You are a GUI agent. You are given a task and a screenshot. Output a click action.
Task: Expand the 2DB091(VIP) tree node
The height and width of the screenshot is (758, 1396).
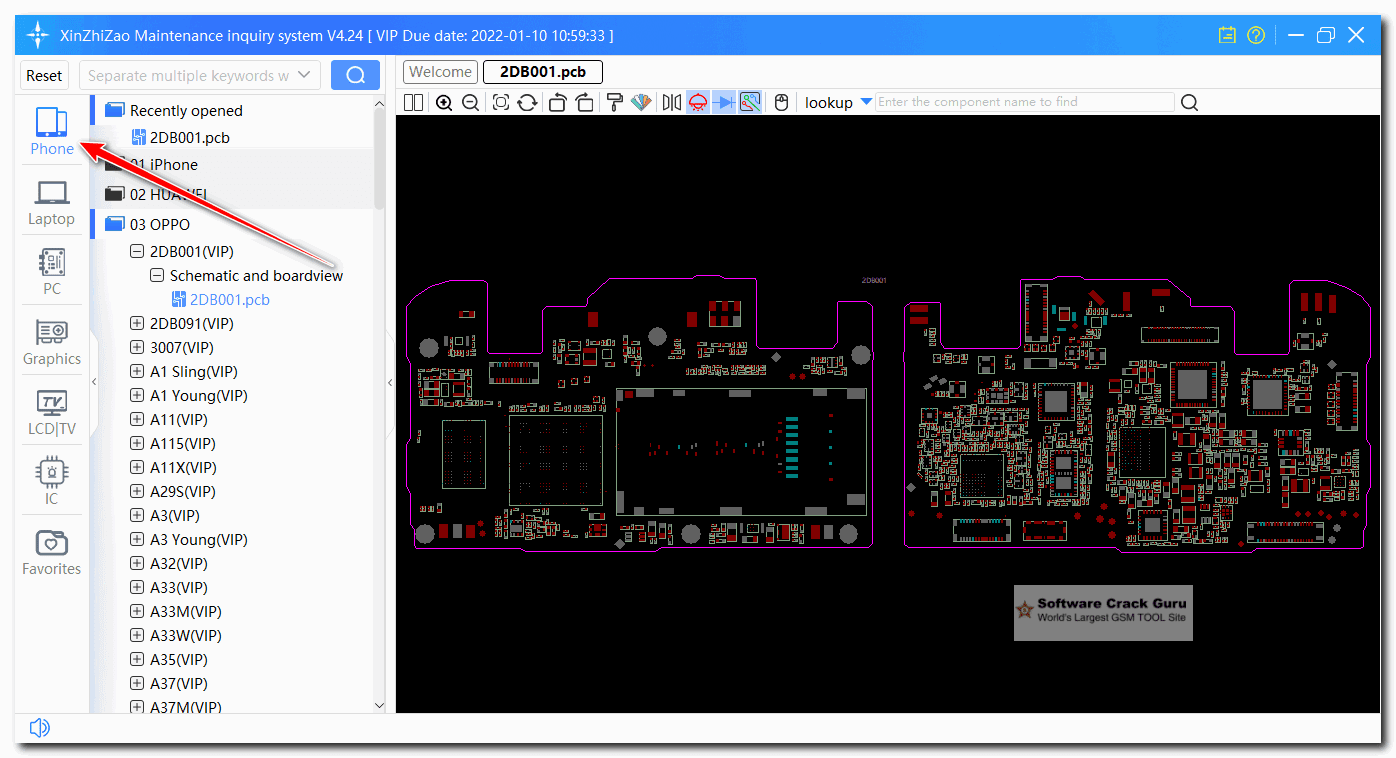tap(137, 323)
